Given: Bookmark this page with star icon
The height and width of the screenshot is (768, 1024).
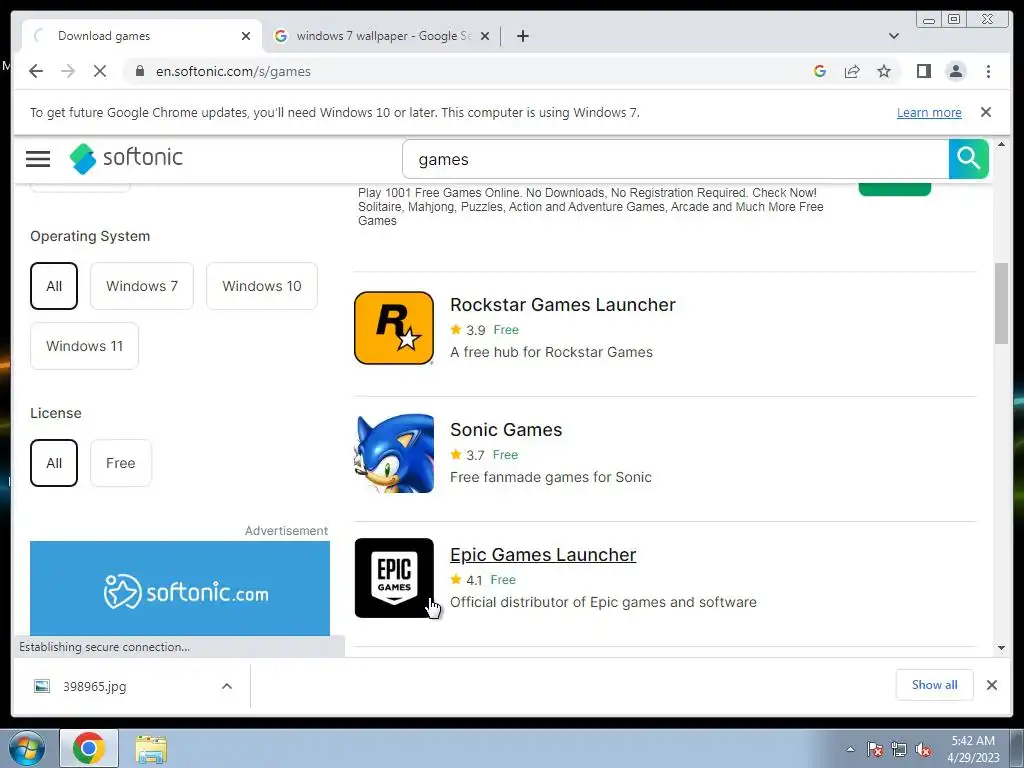Looking at the screenshot, I should pos(884,71).
